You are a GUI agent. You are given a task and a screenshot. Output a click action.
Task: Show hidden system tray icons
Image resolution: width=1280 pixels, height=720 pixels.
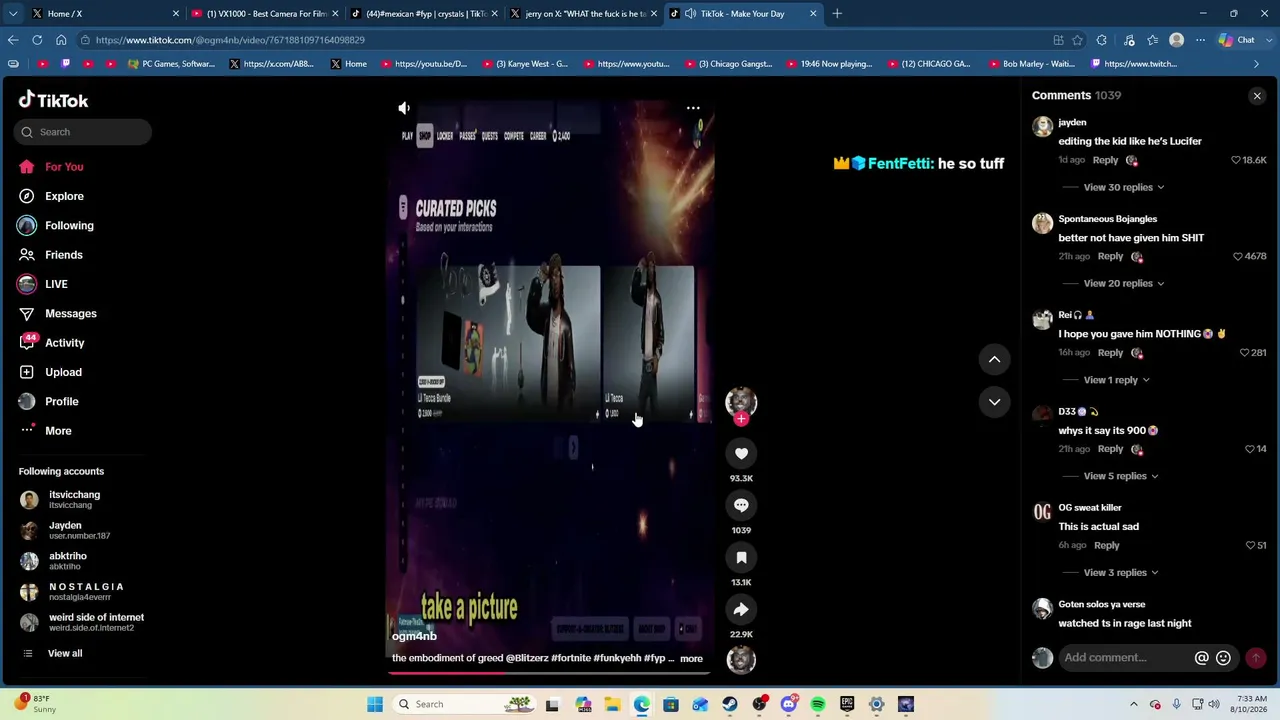pos(1133,704)
